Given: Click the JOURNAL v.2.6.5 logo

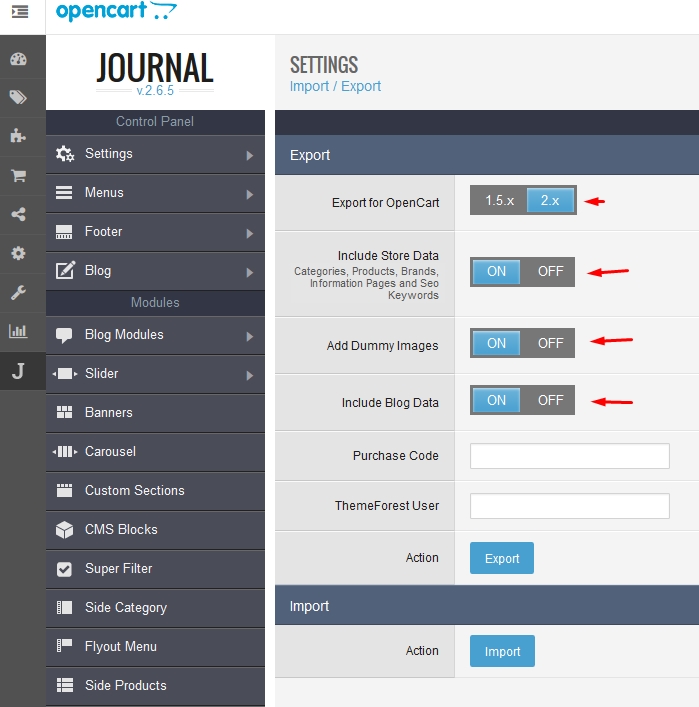Looking at the screenshot, I should 155,72.
